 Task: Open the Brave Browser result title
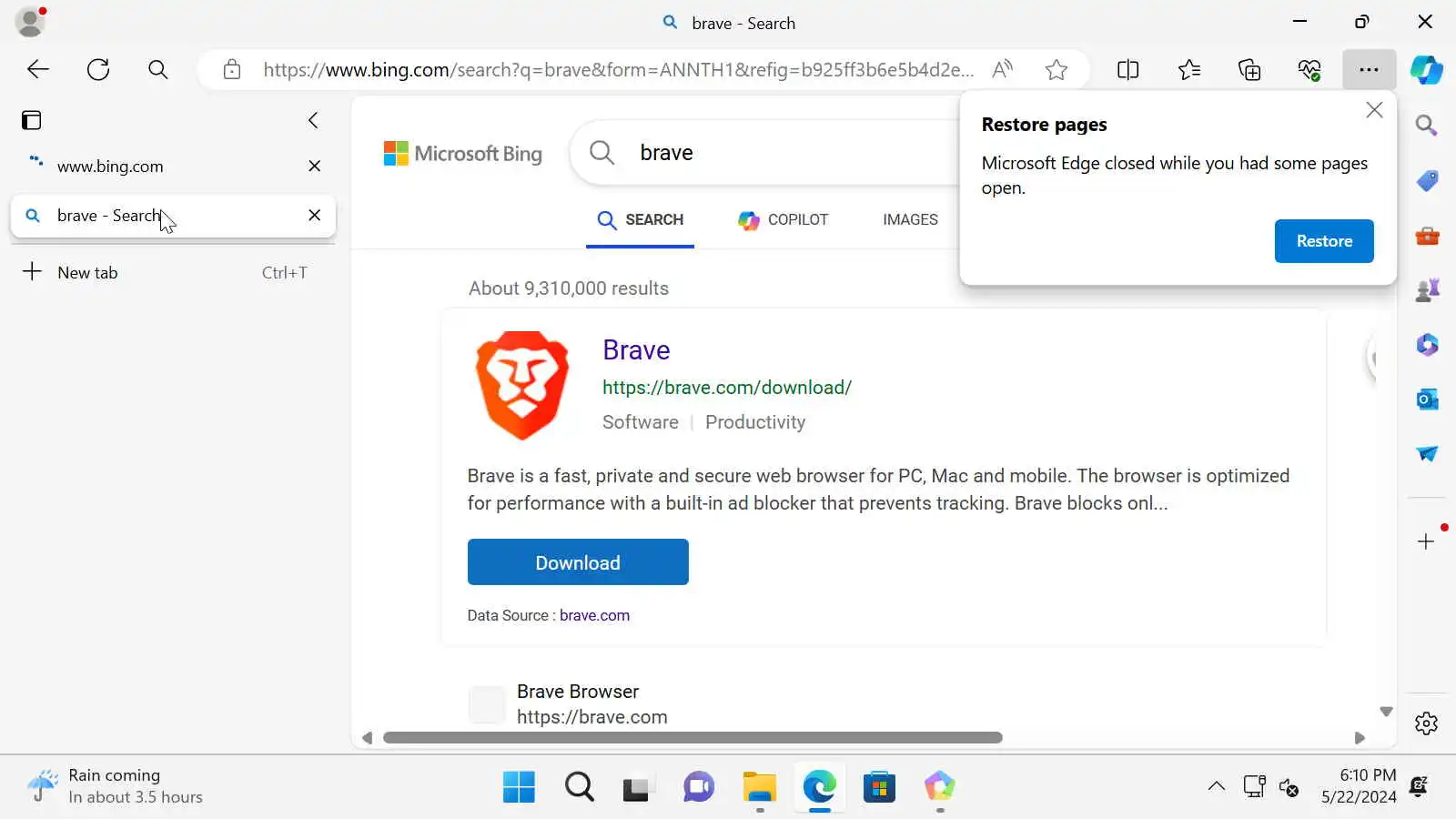578,692
